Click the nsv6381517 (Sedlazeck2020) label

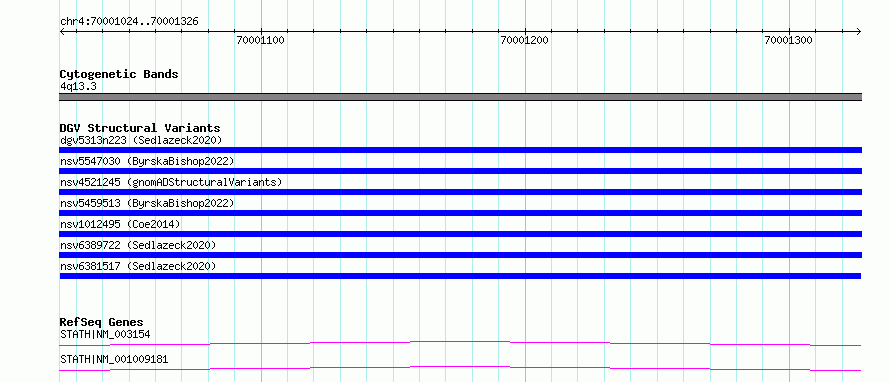[x=138, y=266]
